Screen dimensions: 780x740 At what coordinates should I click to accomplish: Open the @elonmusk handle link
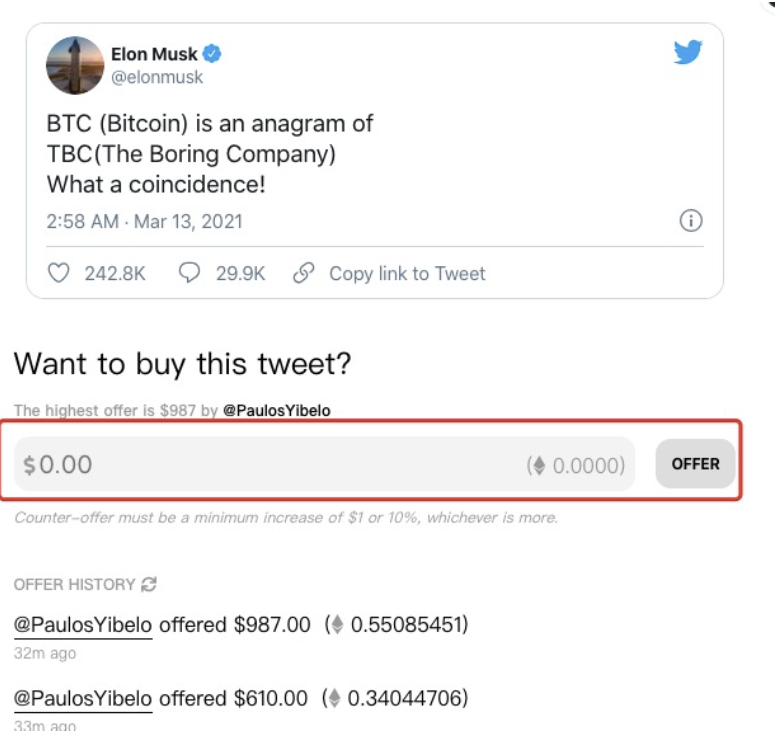157,77
